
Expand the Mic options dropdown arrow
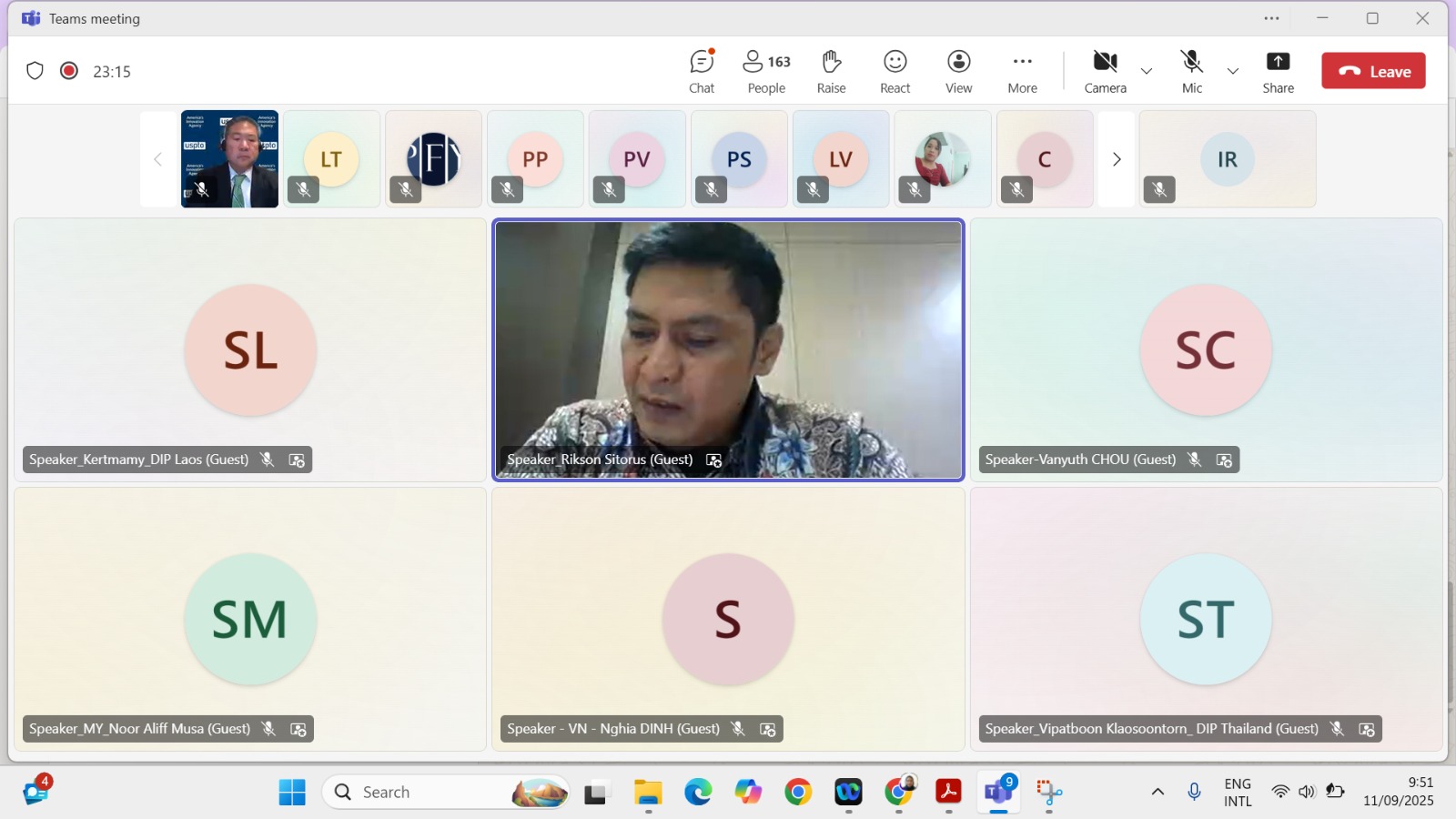[1233, 72]
